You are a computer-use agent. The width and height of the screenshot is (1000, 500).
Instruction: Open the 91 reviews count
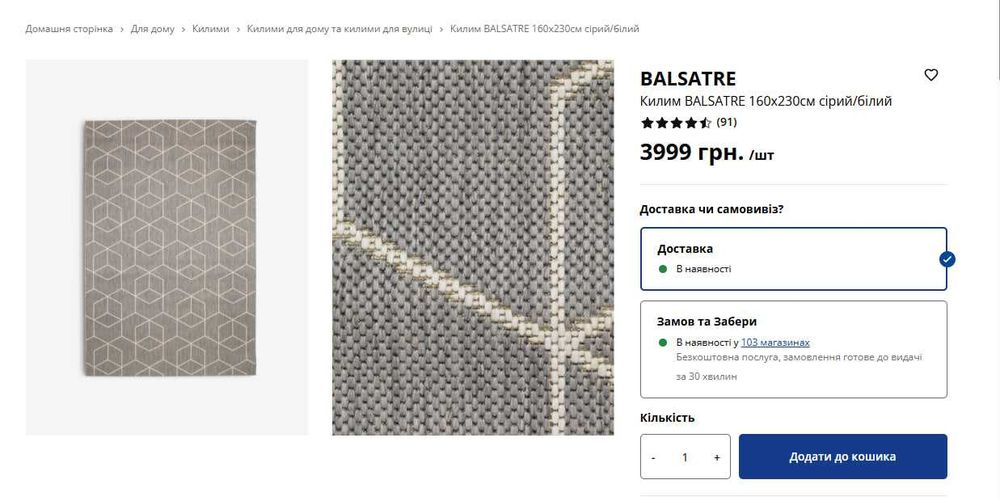726,122
